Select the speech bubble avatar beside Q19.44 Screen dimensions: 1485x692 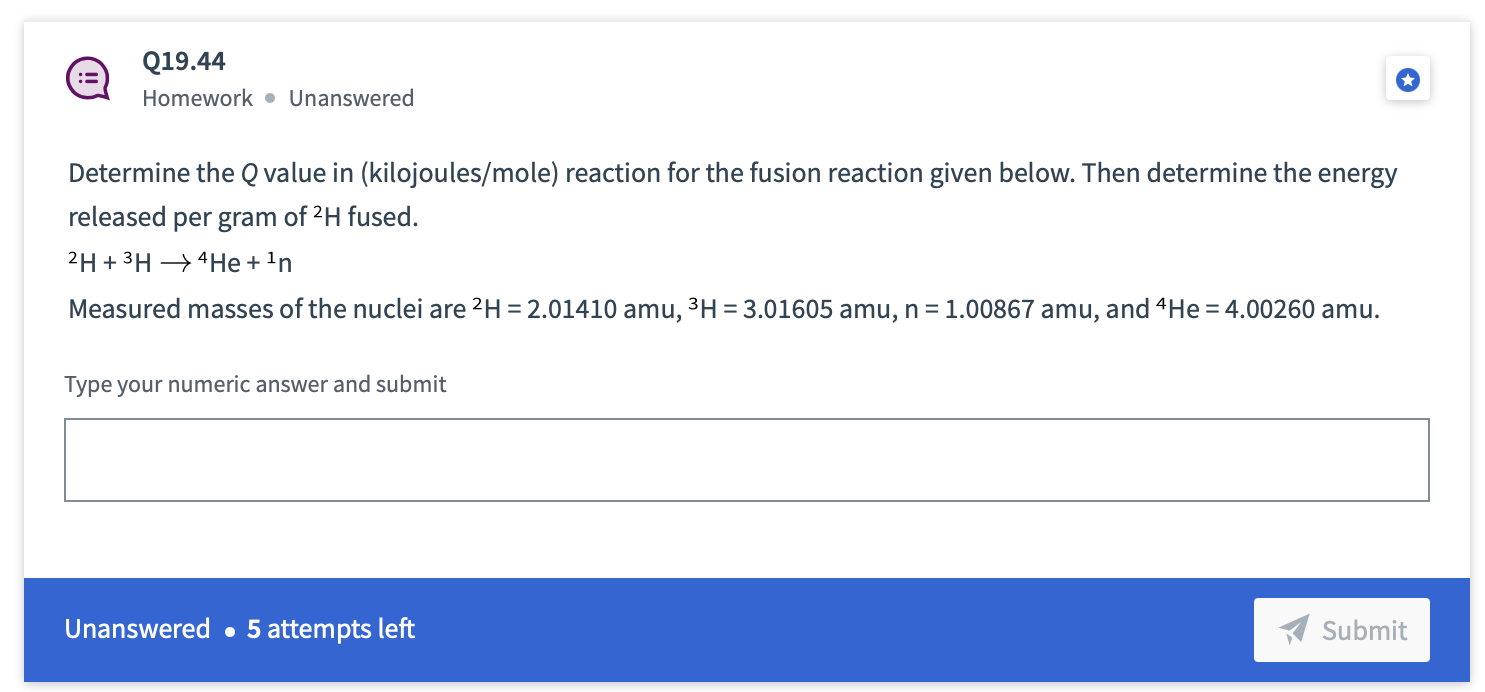(87, 77)
